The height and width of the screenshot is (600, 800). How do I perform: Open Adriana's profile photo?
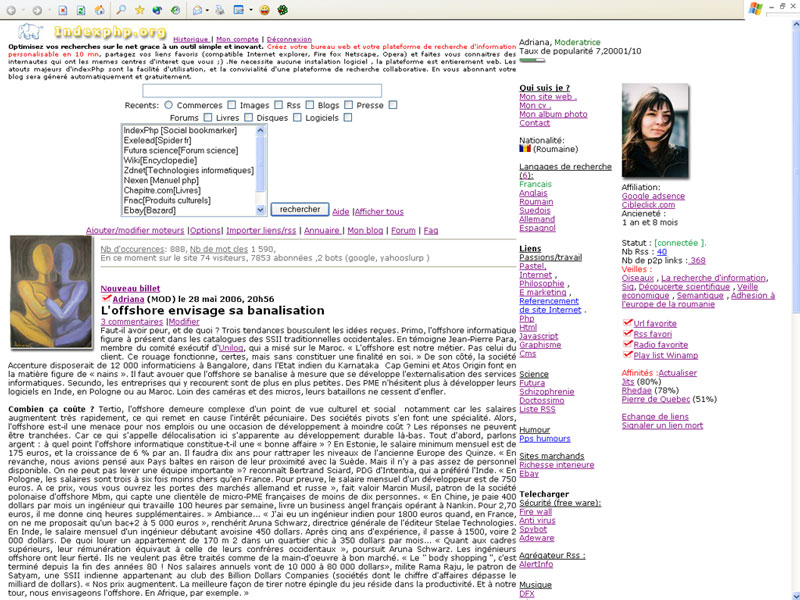(655, 131)
